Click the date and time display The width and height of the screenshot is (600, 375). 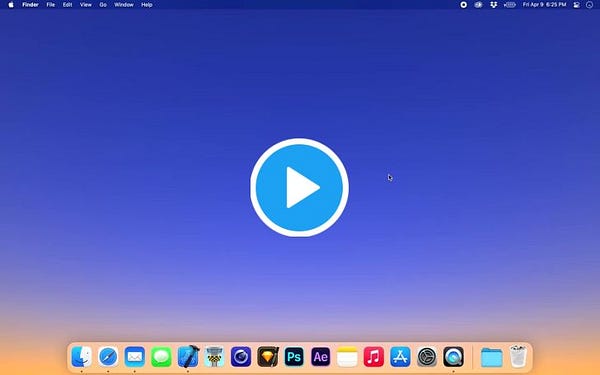545,5
